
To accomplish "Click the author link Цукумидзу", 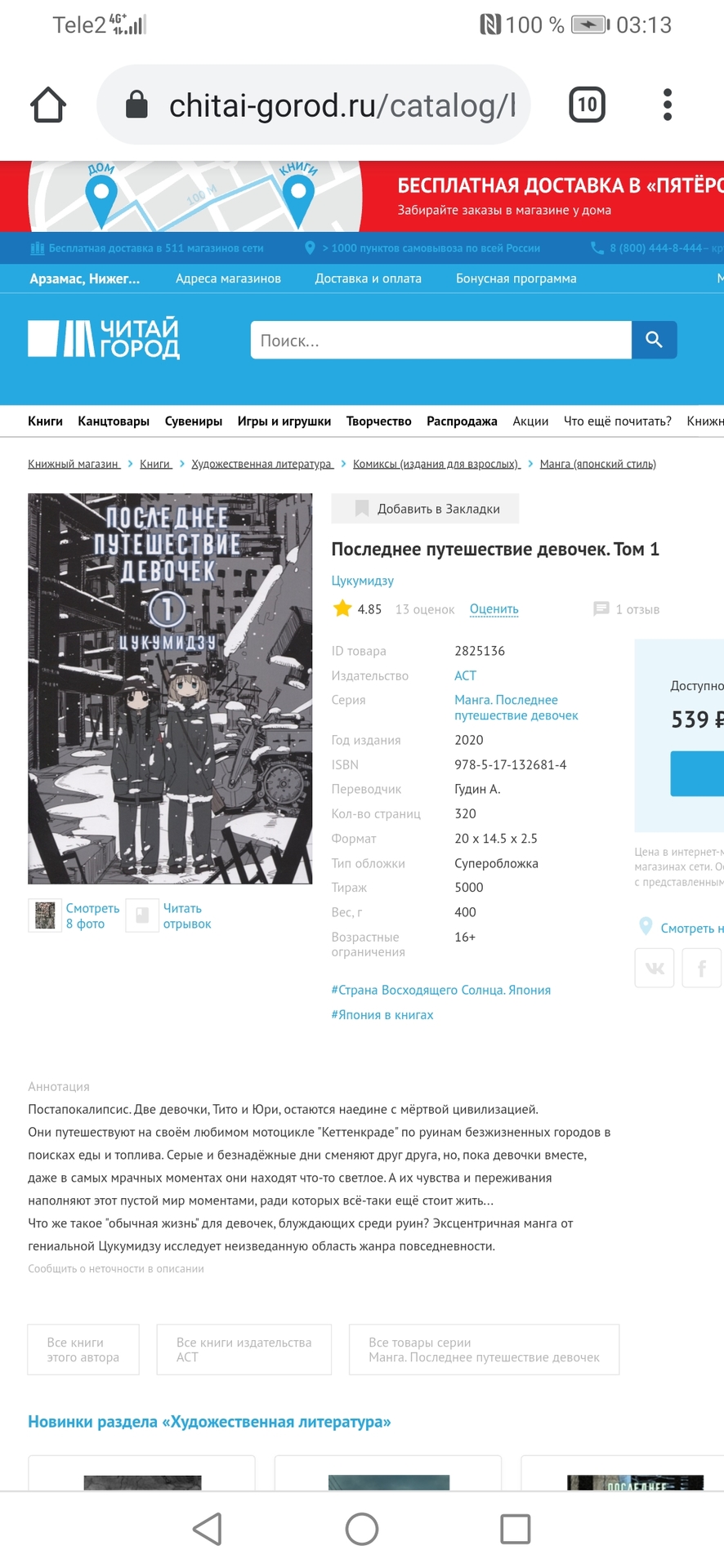I will pos(362,581).
